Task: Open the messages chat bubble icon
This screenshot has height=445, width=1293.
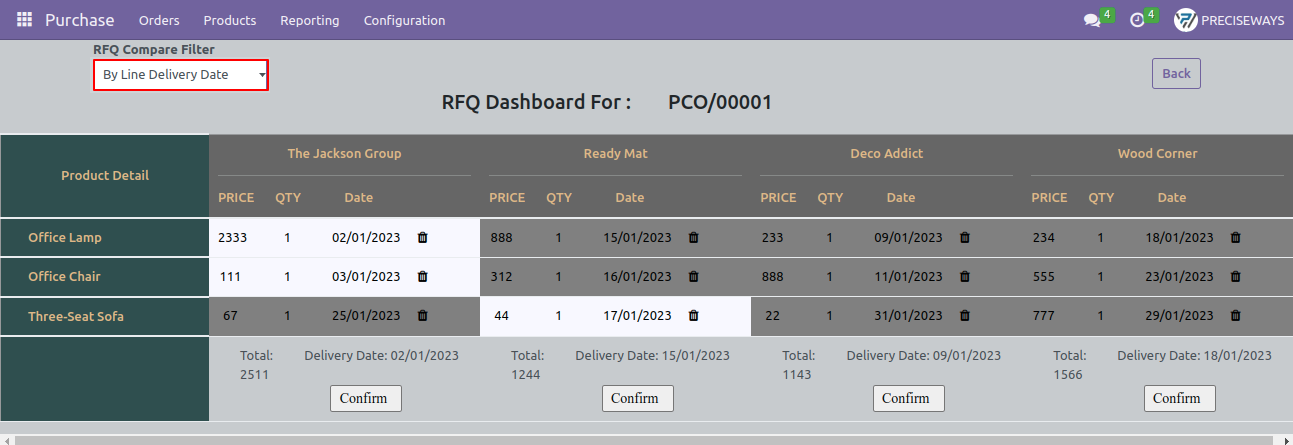Action: click(1092, 20)
